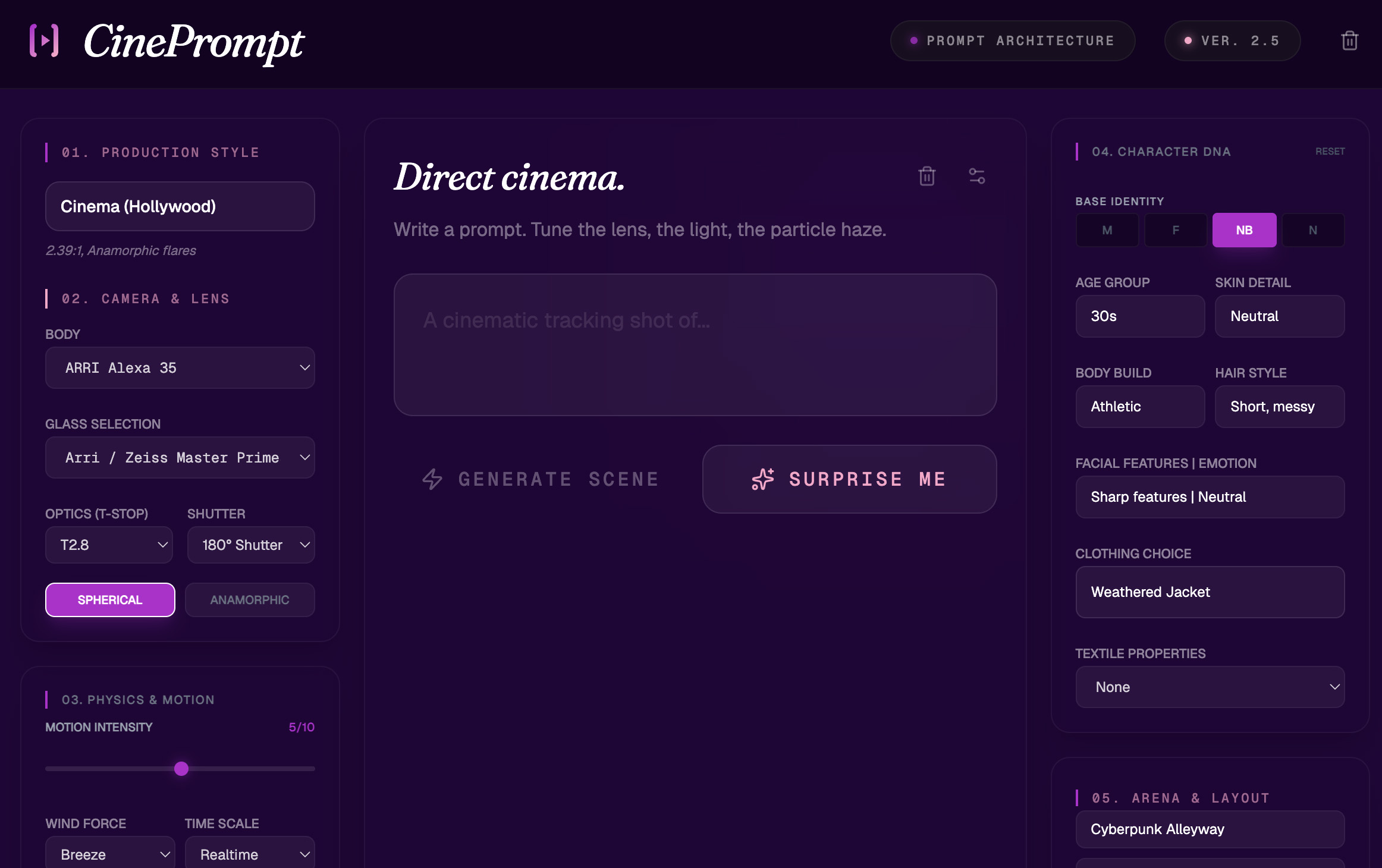Click the sparkle icon on Surprise Me

(x=763, y=479)
